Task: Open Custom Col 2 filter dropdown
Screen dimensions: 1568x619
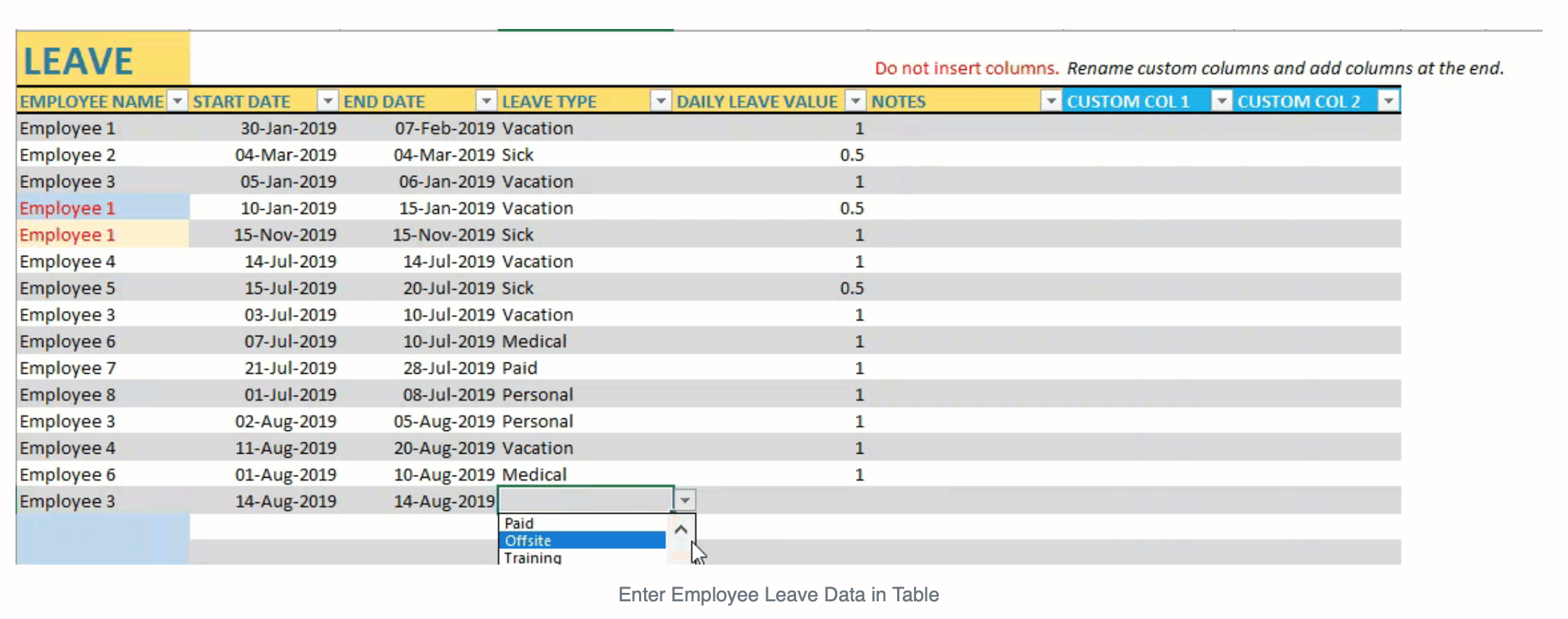Action: coord(1388,102)
